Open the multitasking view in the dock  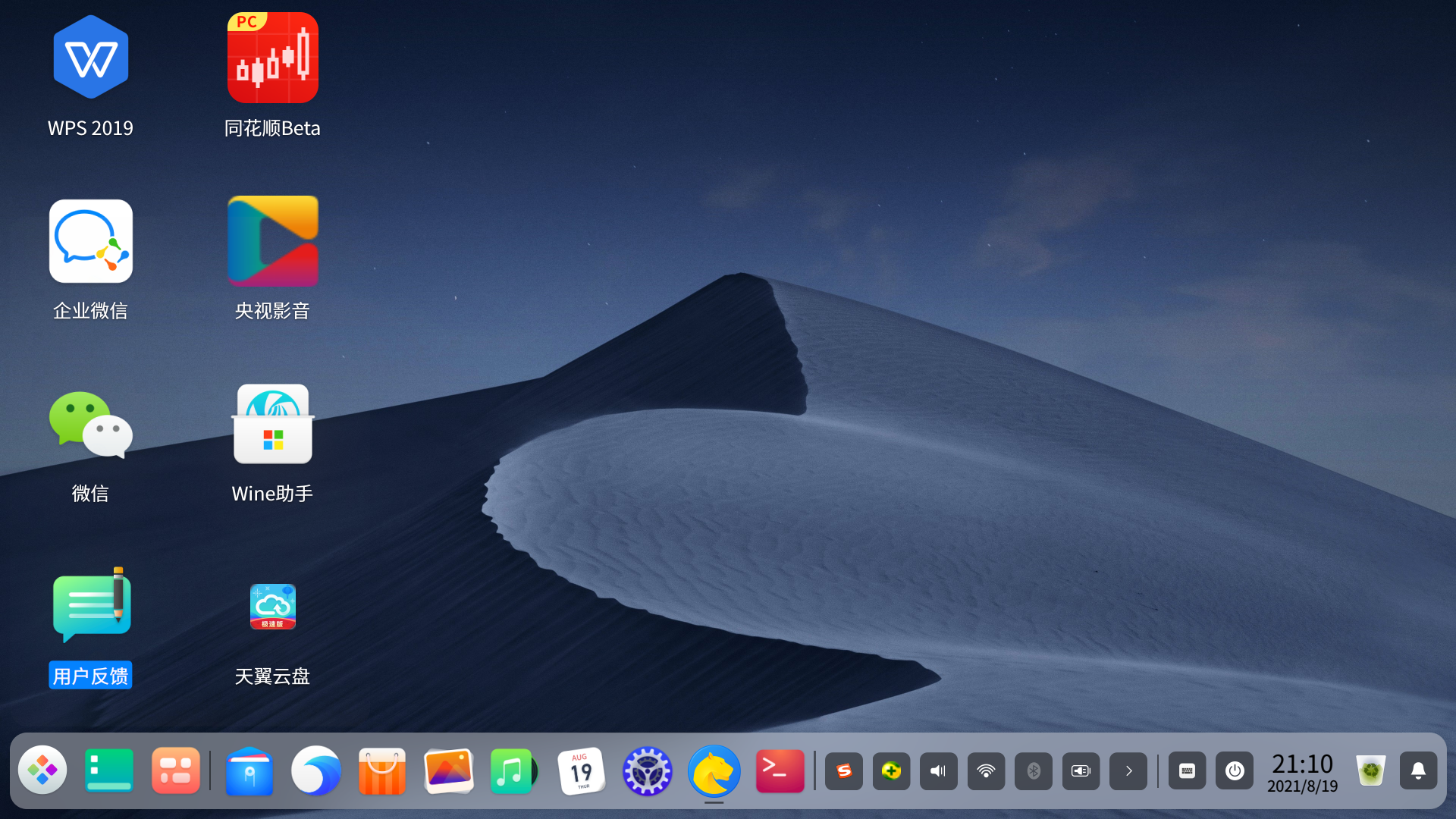(175, 770)
